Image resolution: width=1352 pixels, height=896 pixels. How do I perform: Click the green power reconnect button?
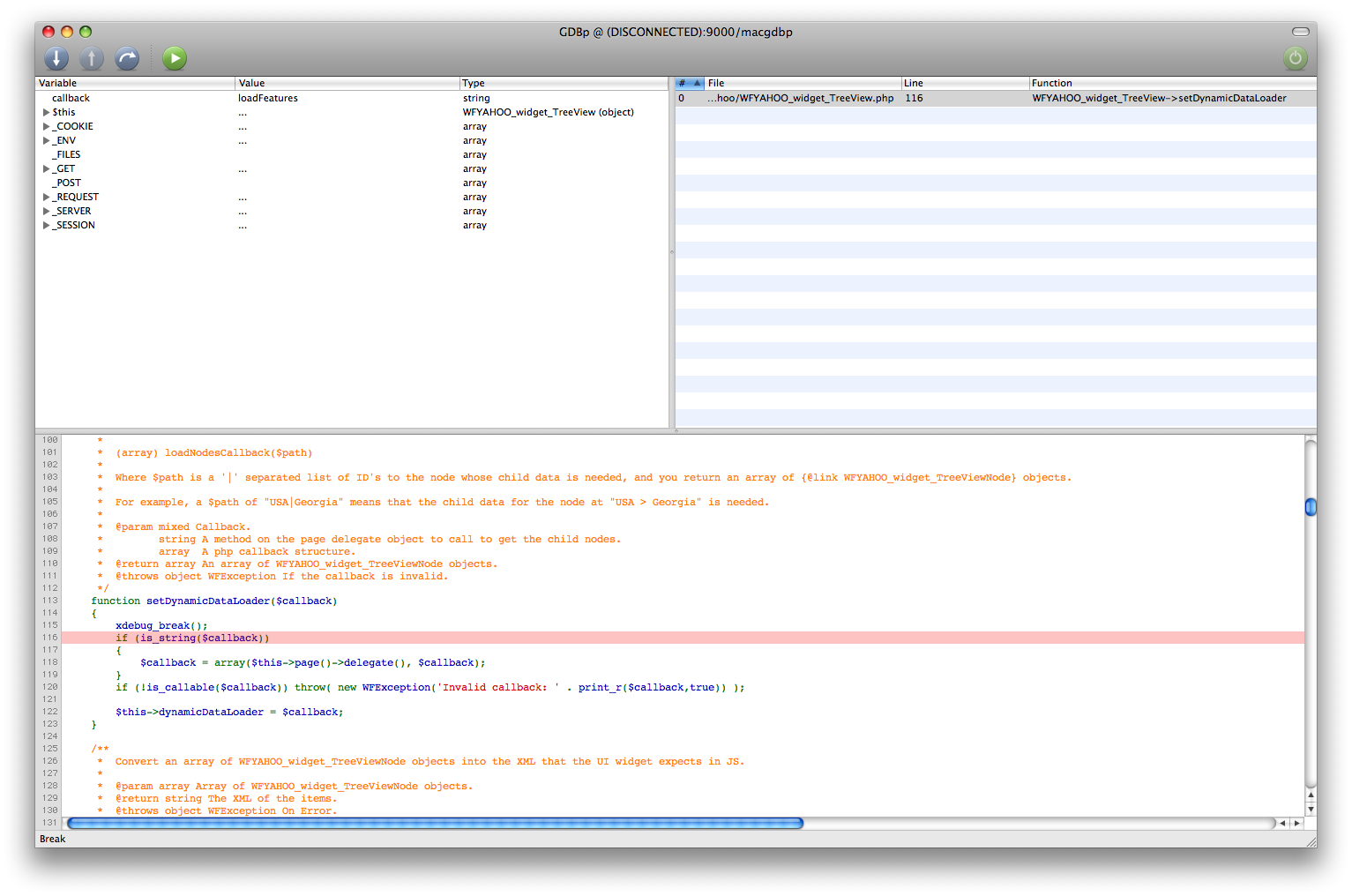pos(1295,58)
